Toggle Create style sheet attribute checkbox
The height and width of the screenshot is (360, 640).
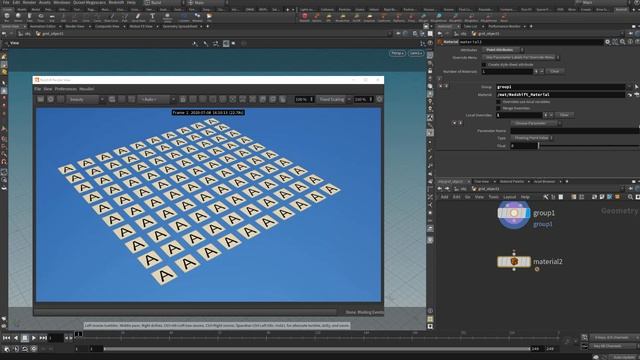484,64
